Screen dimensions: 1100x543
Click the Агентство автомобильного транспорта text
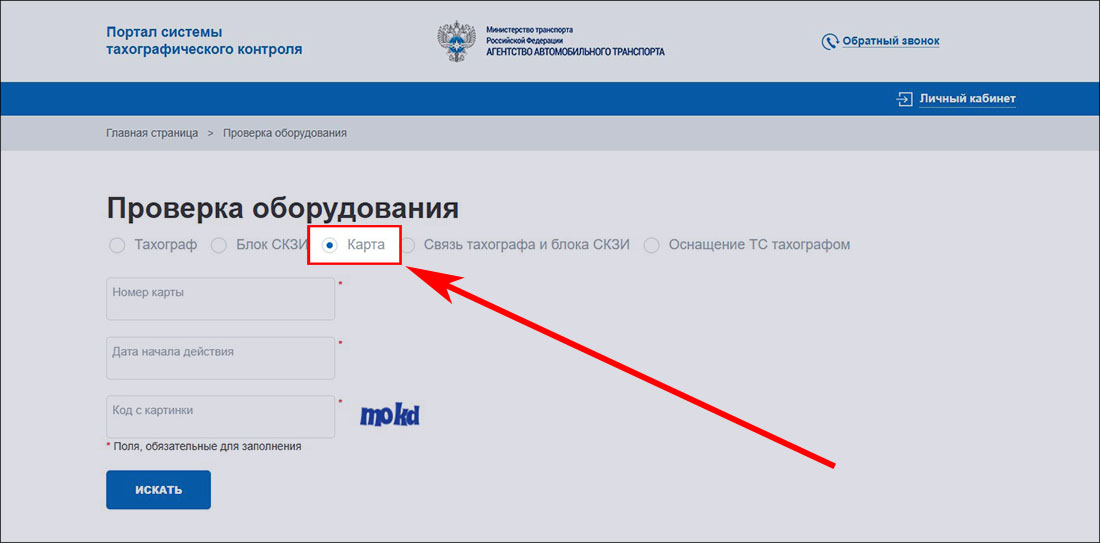tap(575, 52)
